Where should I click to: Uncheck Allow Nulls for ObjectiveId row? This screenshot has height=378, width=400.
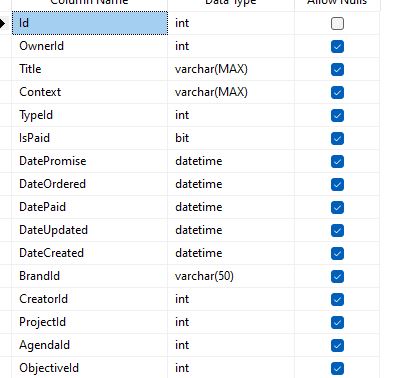point(337,368)
